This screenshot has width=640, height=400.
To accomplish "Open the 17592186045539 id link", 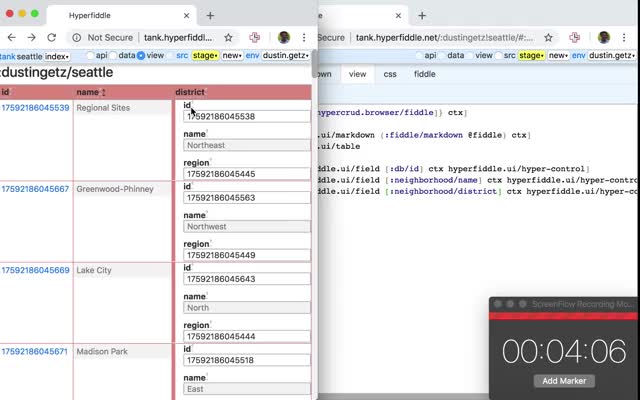I will (35, 107).
